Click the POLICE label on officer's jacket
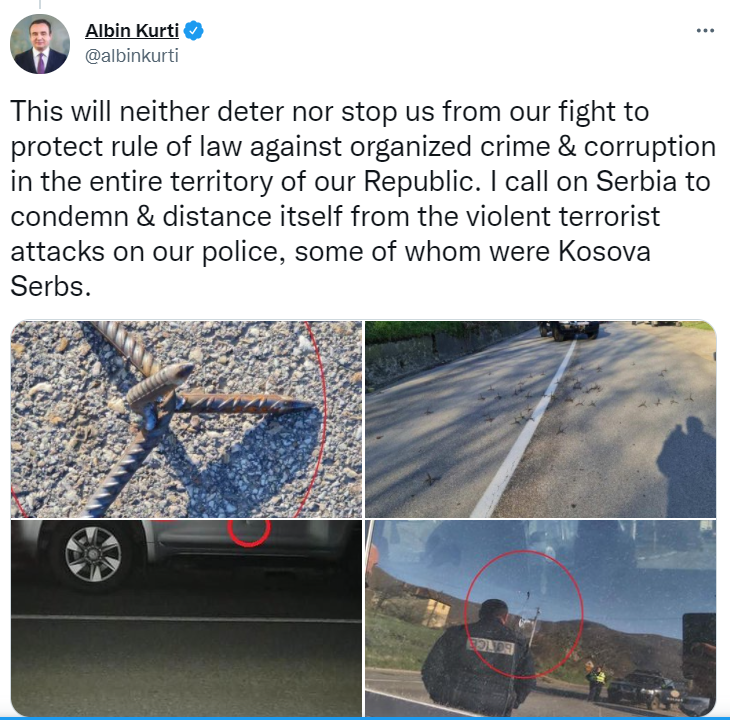Screen dimensions: 730x720 point(490,646)
